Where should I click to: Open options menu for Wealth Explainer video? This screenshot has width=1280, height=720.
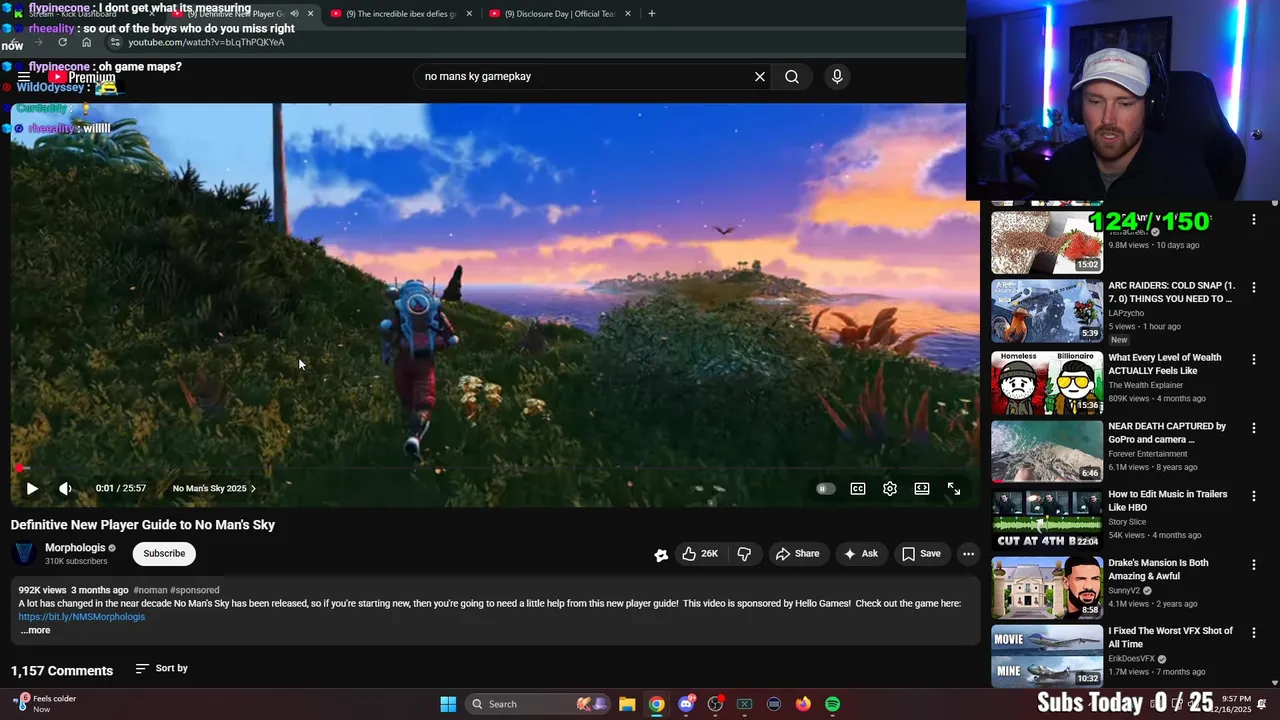coord(1254,360)
